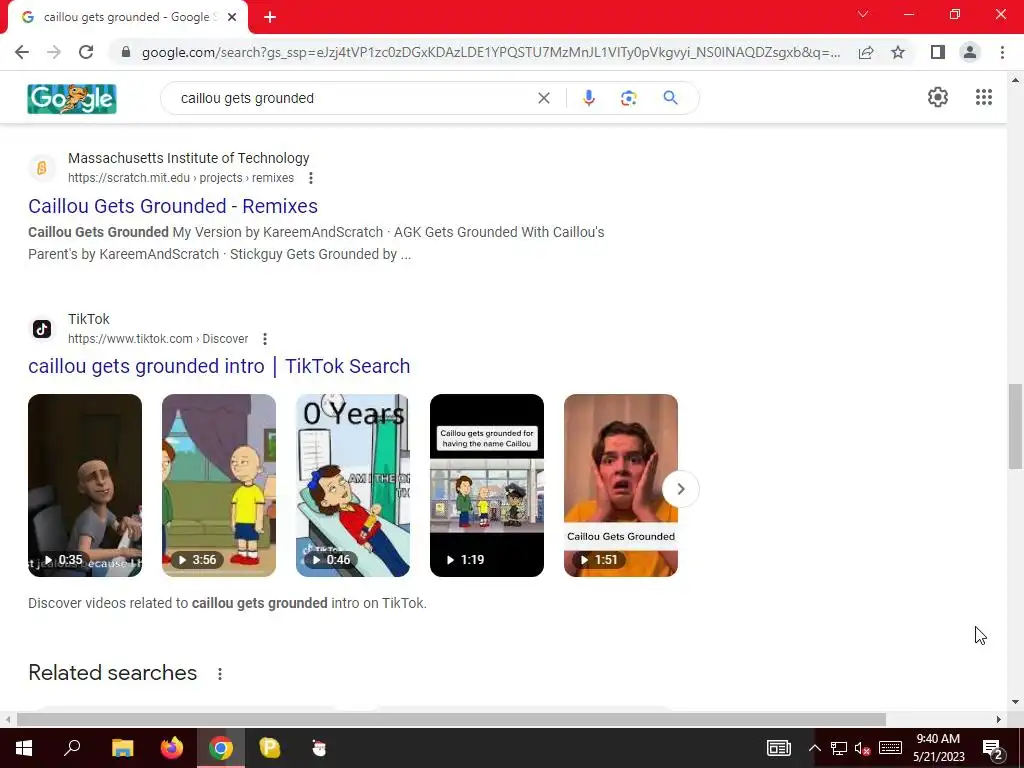The image size is (1024, 768).
Task: Click the muted volume tray icon
Action: coord(863,748)
